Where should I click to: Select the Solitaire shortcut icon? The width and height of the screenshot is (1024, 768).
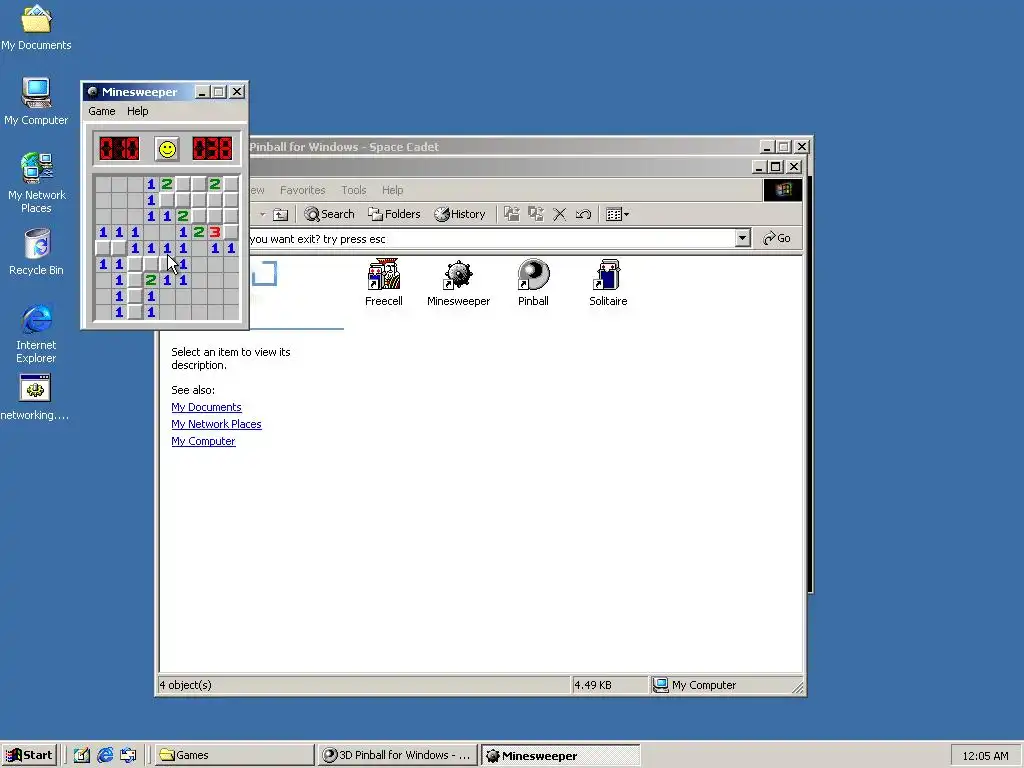(x=608, y=282)
